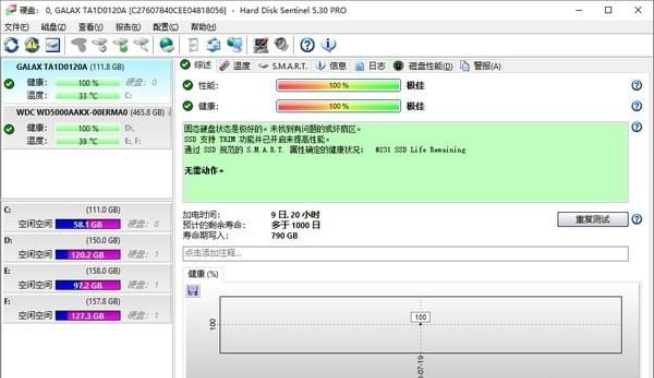The height and width of the screenshot is (378, 654).
Task: Click the blue info 'i' toolbar icon
Action: (329, 45)
